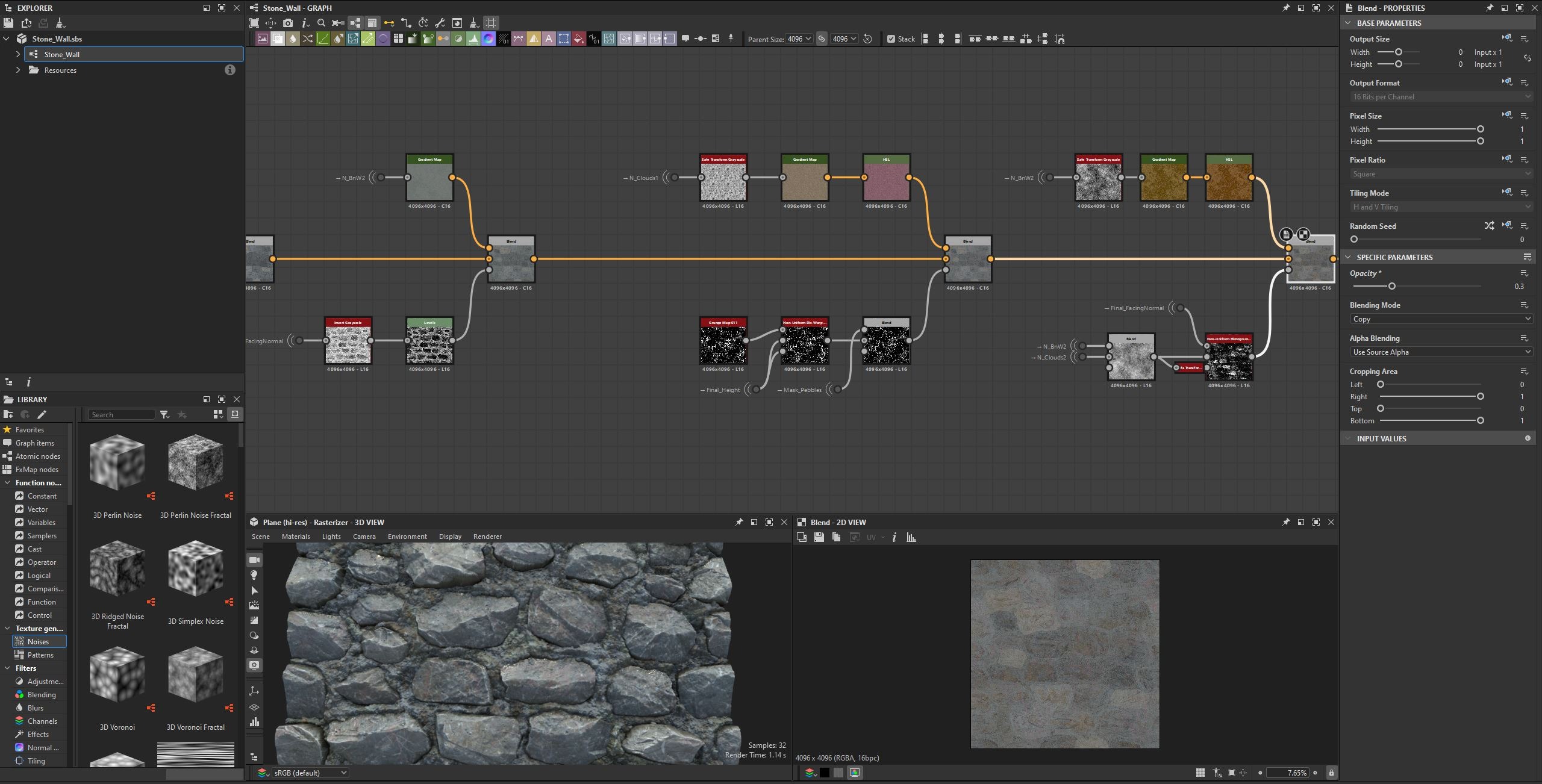Reset parent size with the circular arrow icon
The image size is (1542, 784).
coord(868,39)
